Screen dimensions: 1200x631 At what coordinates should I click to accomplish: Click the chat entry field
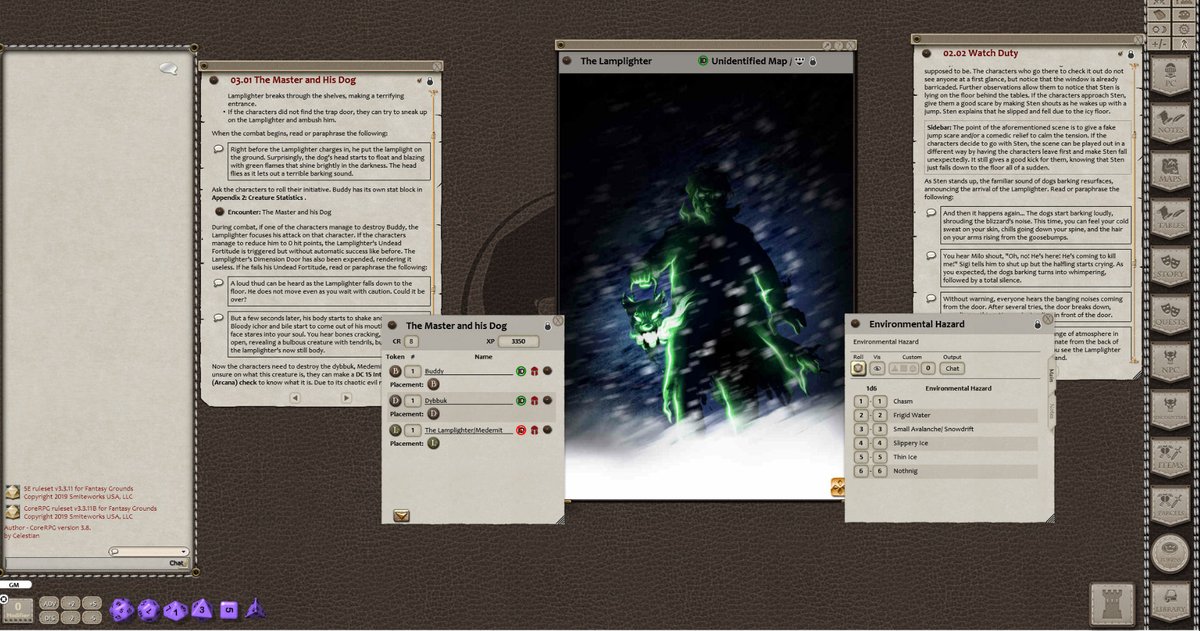pos(97,562)
